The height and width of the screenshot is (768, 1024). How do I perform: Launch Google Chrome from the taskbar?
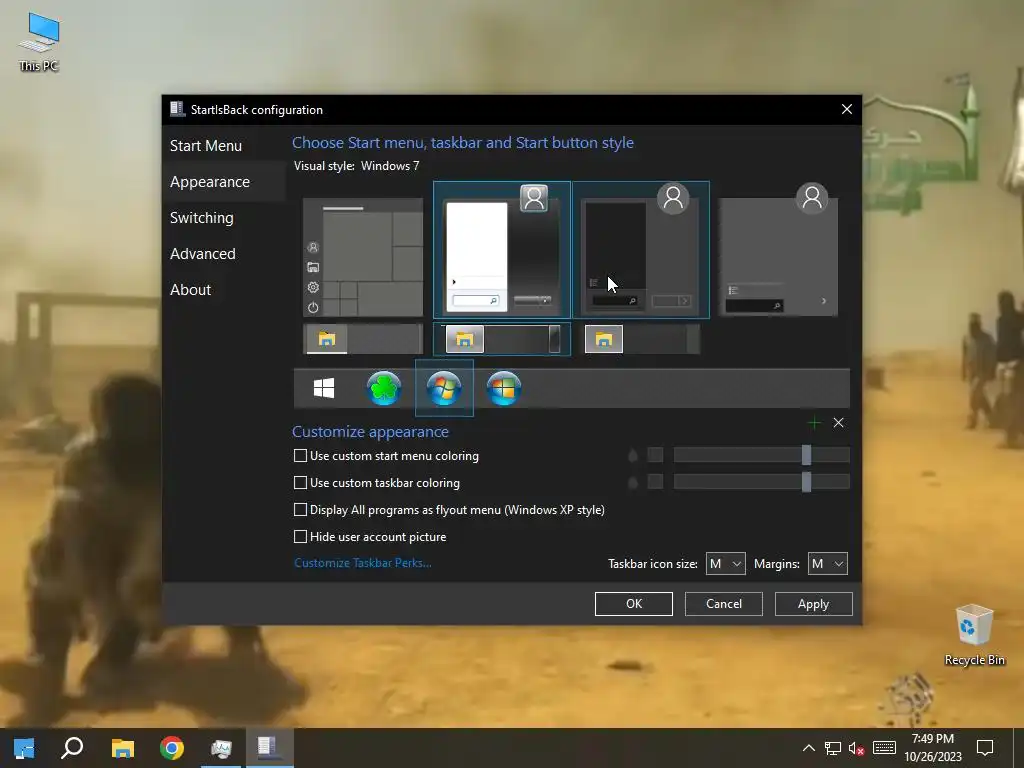pos(172,748)
